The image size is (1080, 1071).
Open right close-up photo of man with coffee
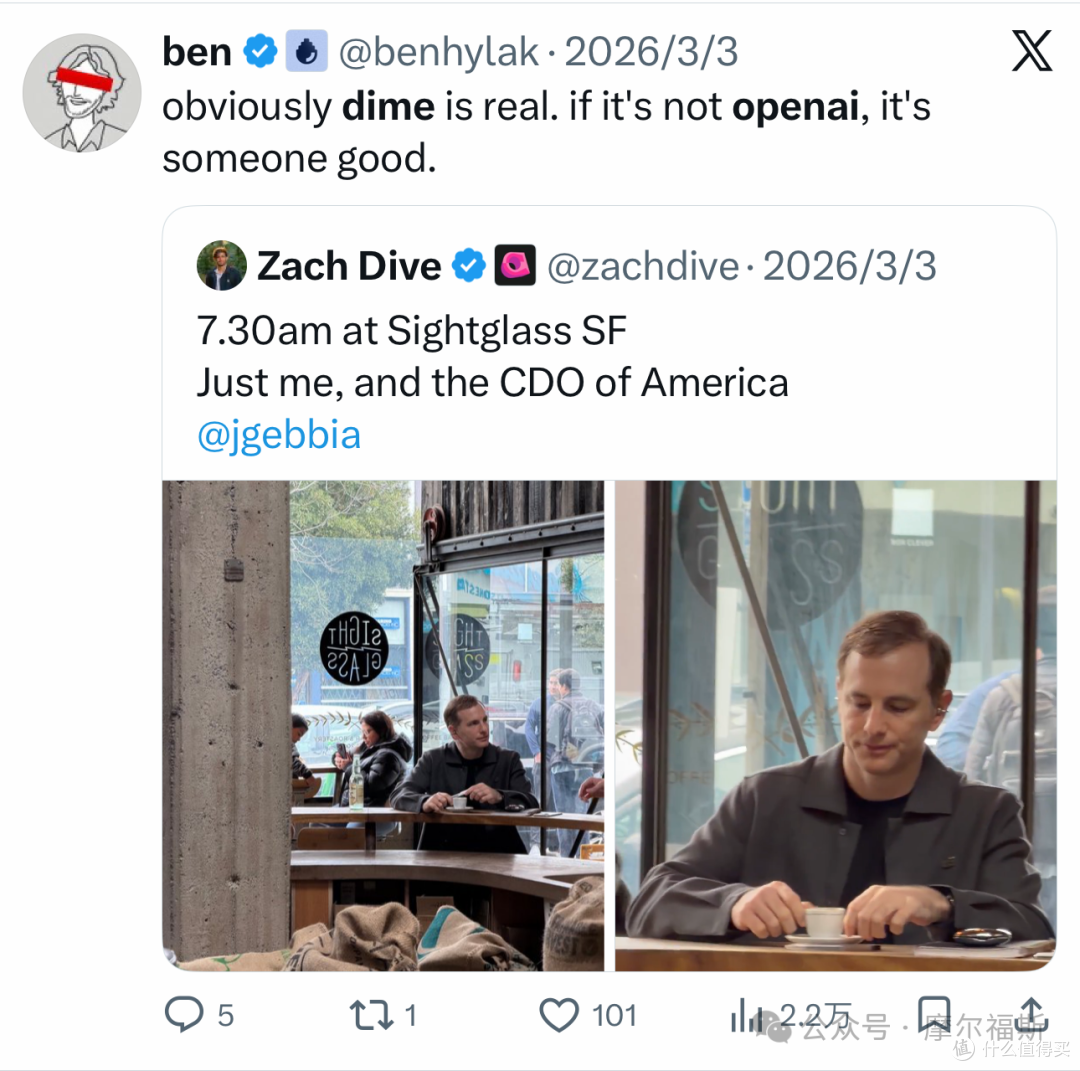[x=835, y=725]
